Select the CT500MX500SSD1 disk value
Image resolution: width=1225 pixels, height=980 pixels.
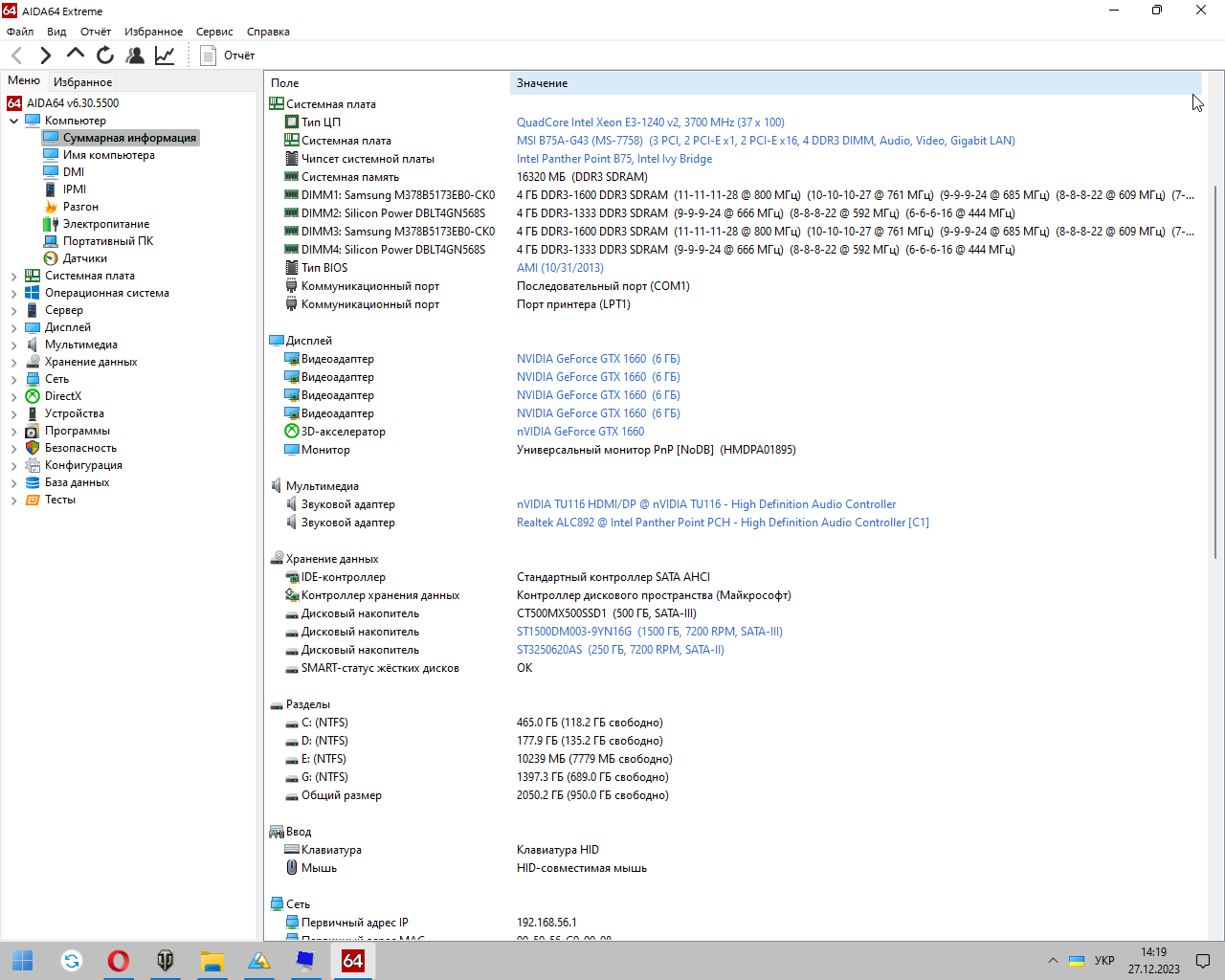607,613
